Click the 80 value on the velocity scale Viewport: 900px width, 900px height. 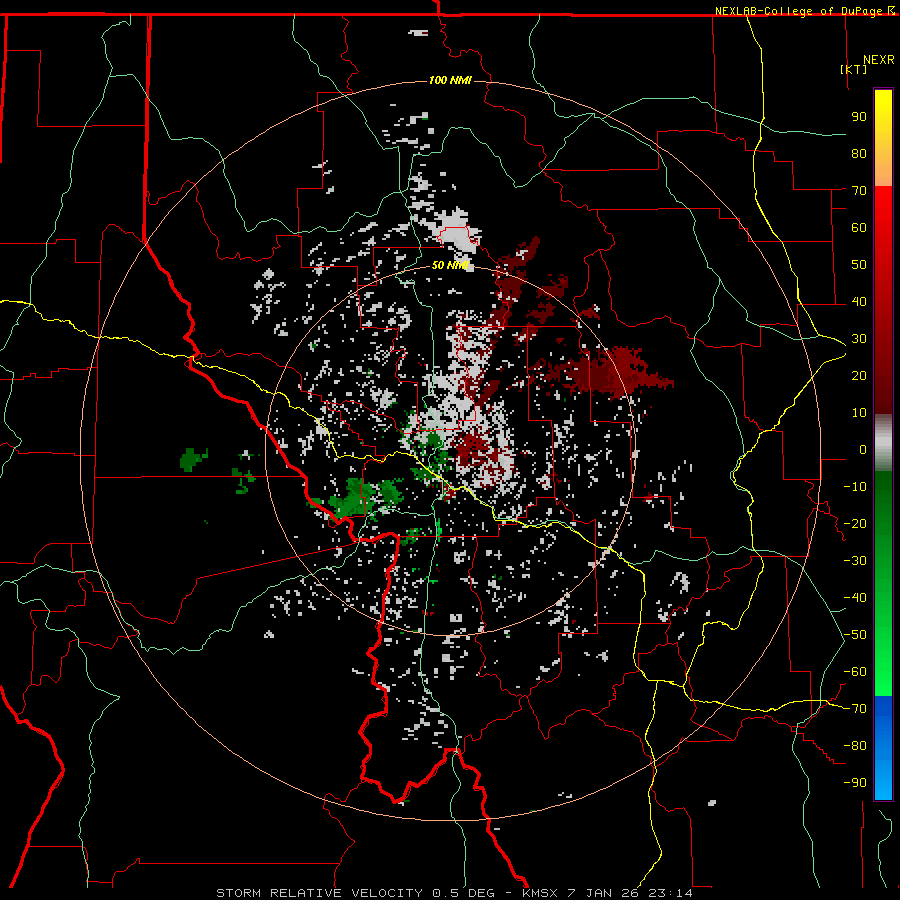coord(859,154)
